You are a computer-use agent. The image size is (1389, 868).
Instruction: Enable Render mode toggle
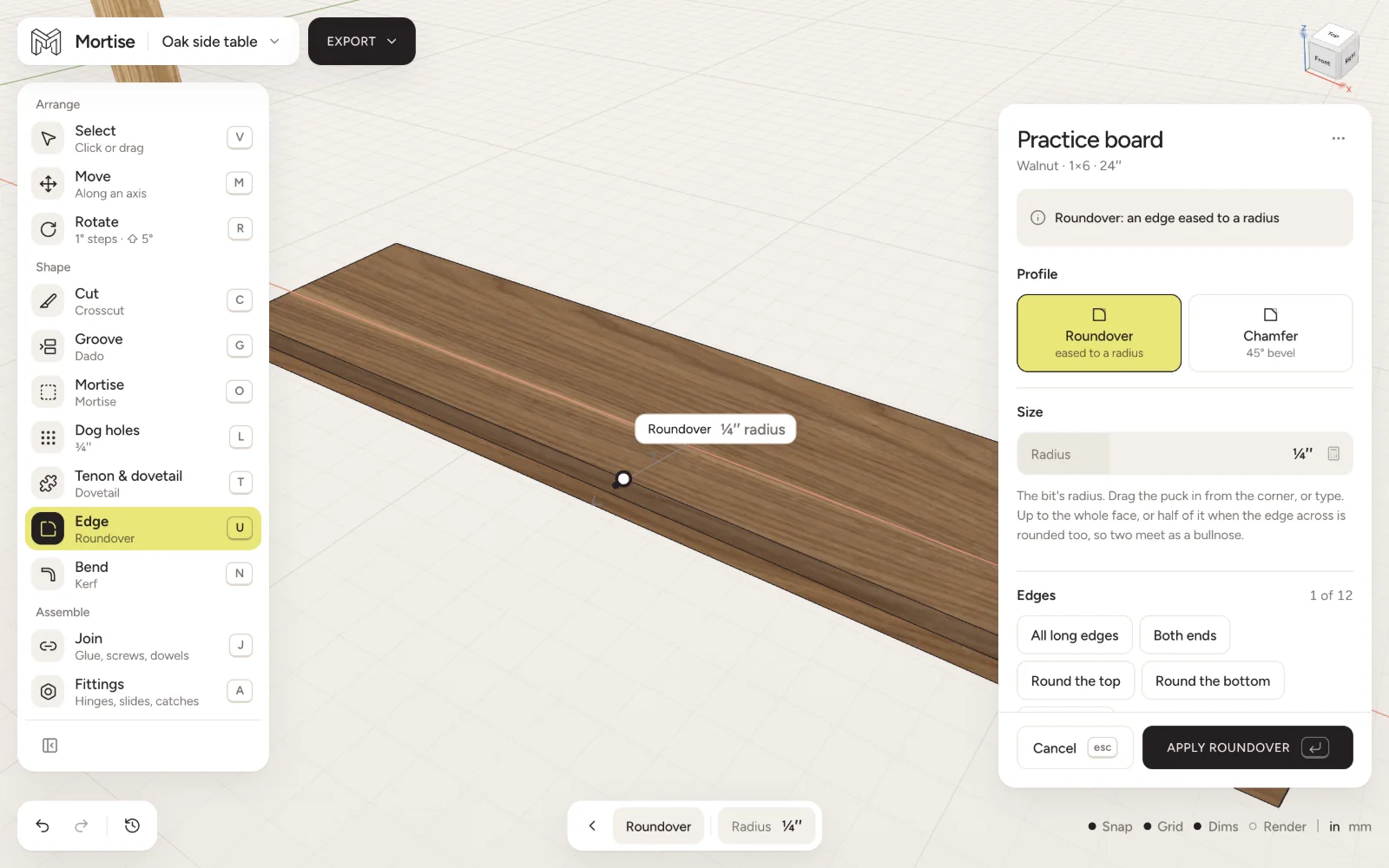[x=1278, y=826]
